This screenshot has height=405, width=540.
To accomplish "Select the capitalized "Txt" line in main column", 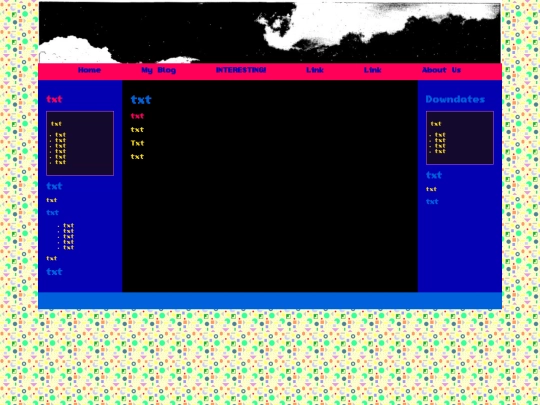I will pos(137,143).
